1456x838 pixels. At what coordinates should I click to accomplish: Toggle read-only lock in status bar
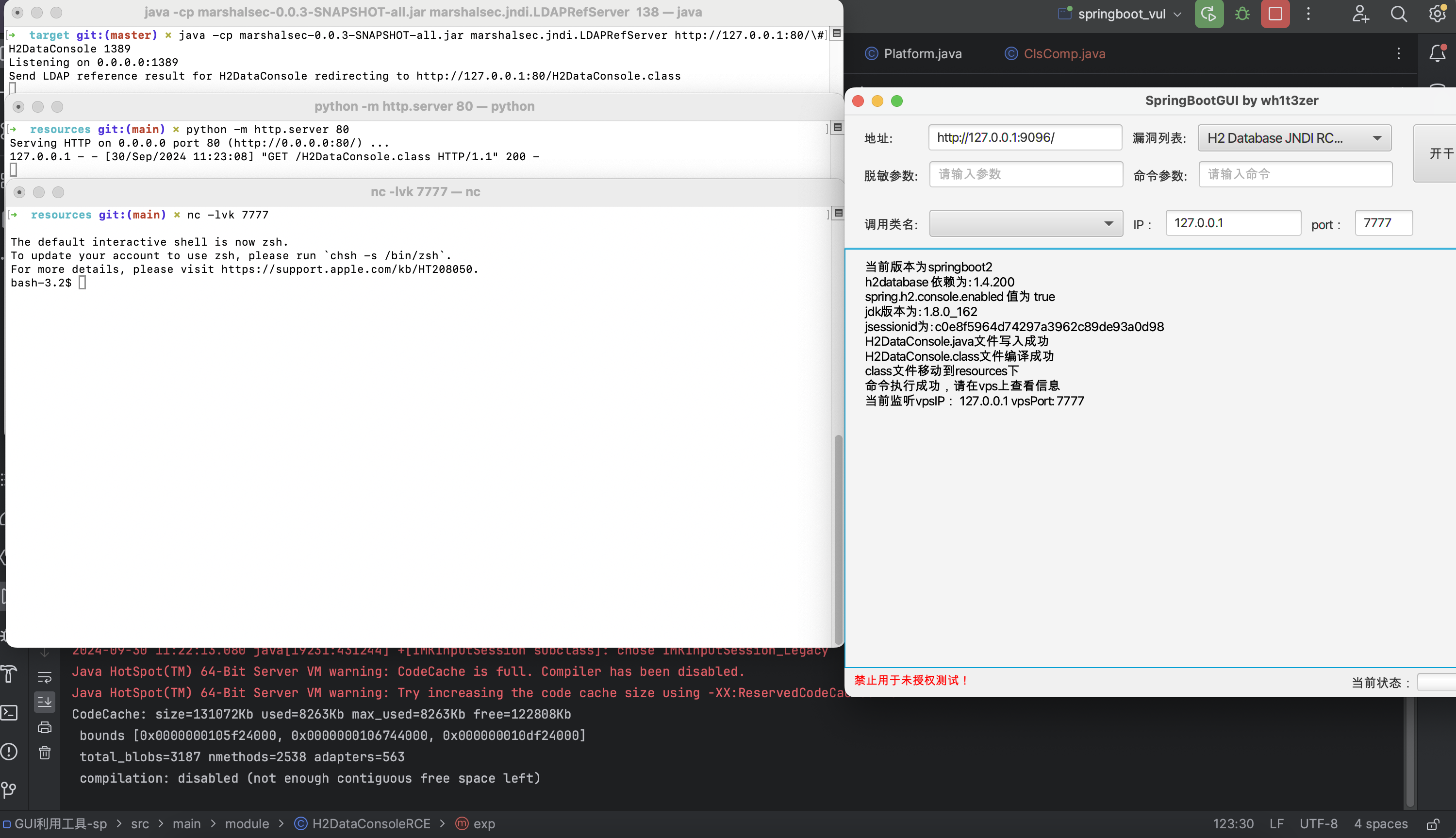1433,824
